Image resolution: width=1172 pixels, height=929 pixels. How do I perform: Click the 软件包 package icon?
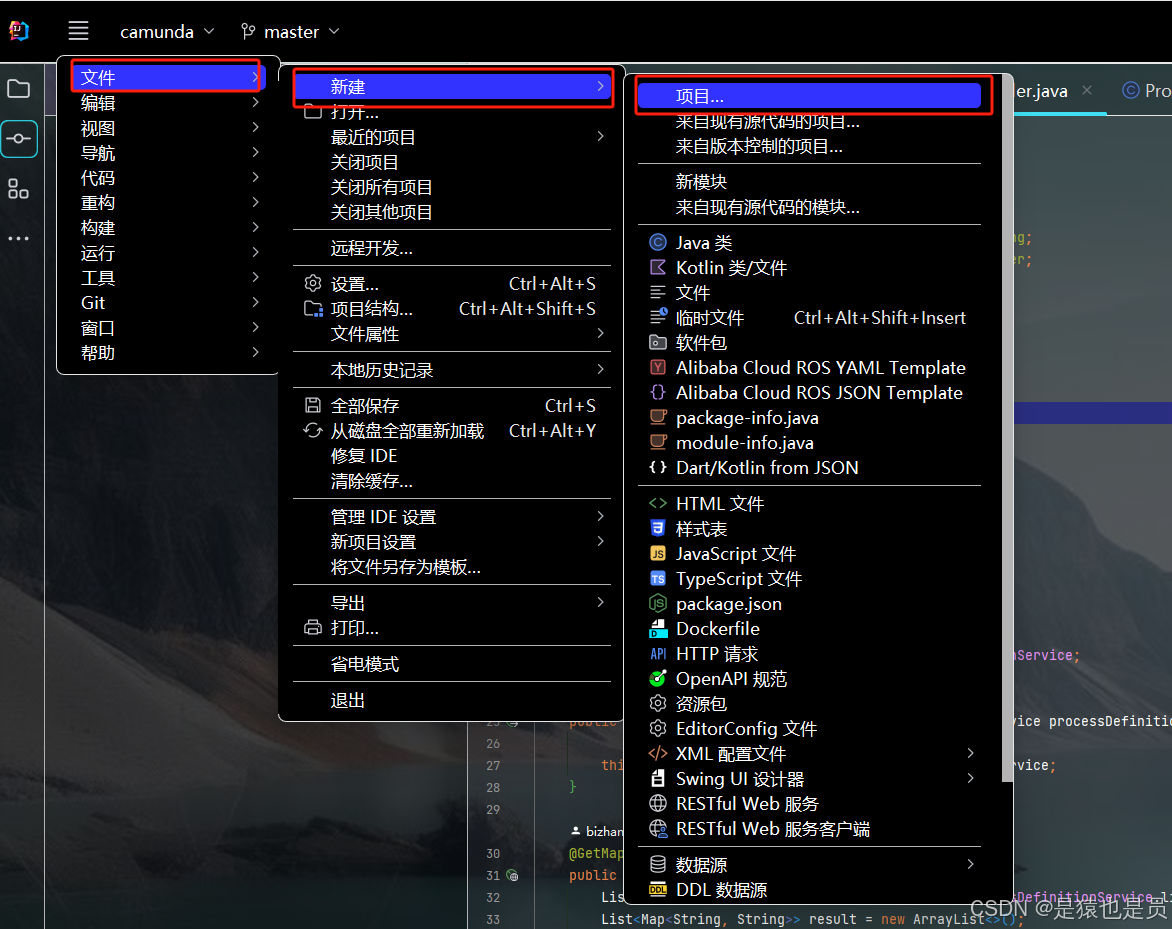point(658,342)
